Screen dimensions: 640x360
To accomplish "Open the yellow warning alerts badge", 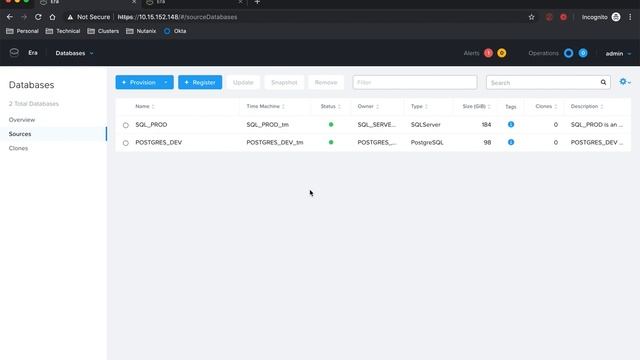I will (502, 53).
